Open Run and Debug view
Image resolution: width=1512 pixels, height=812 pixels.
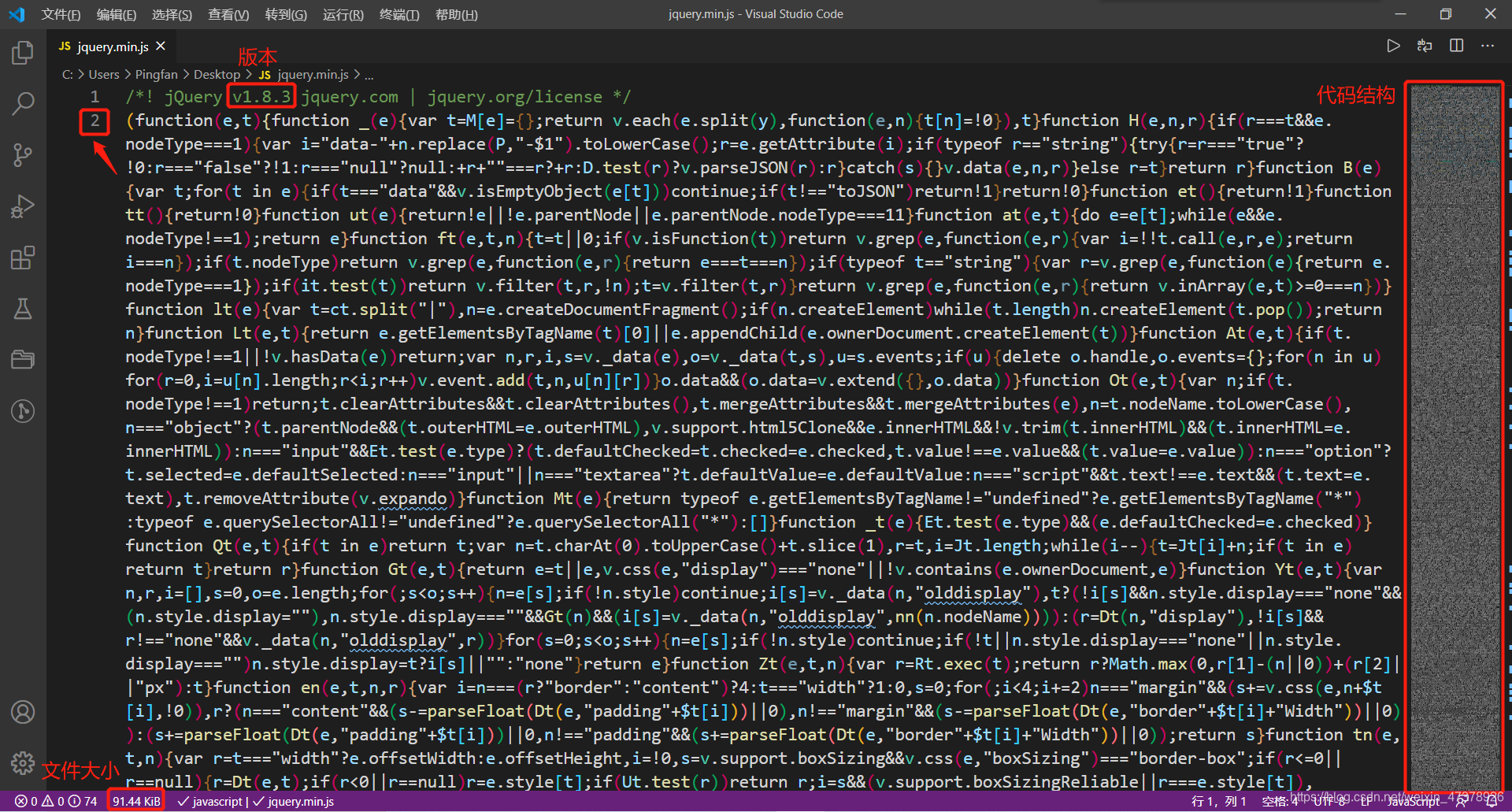coord(23,206)
